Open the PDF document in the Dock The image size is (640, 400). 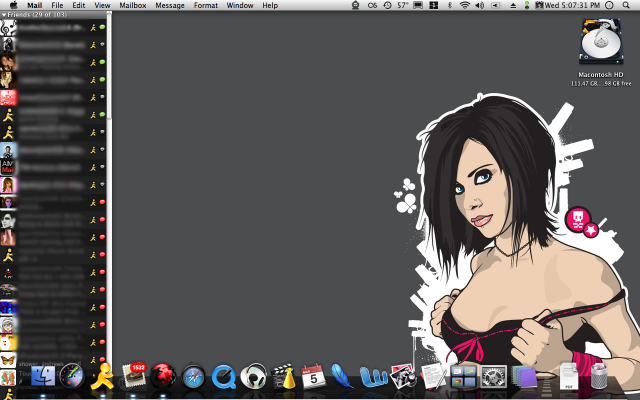pos(569,376)
